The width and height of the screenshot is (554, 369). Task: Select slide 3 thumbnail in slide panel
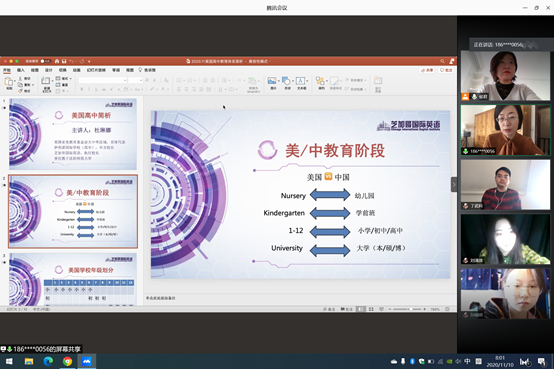pos(73,279)
